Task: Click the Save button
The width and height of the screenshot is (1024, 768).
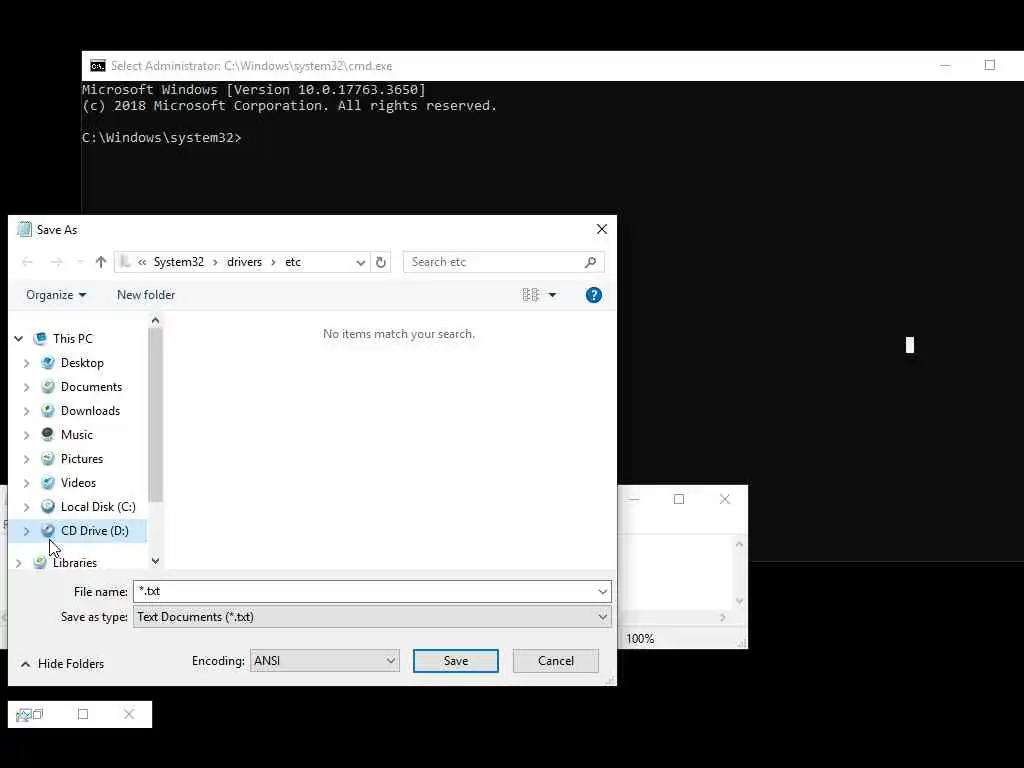Action: tap(456, 661)
